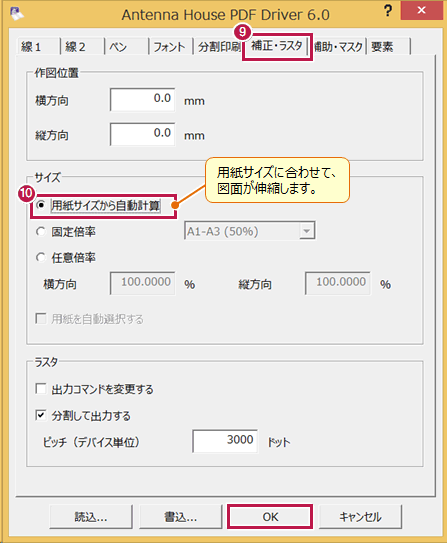
Task: Toggle 用紙を自動選択する checkbox
Action: click(x=41, y=318)
